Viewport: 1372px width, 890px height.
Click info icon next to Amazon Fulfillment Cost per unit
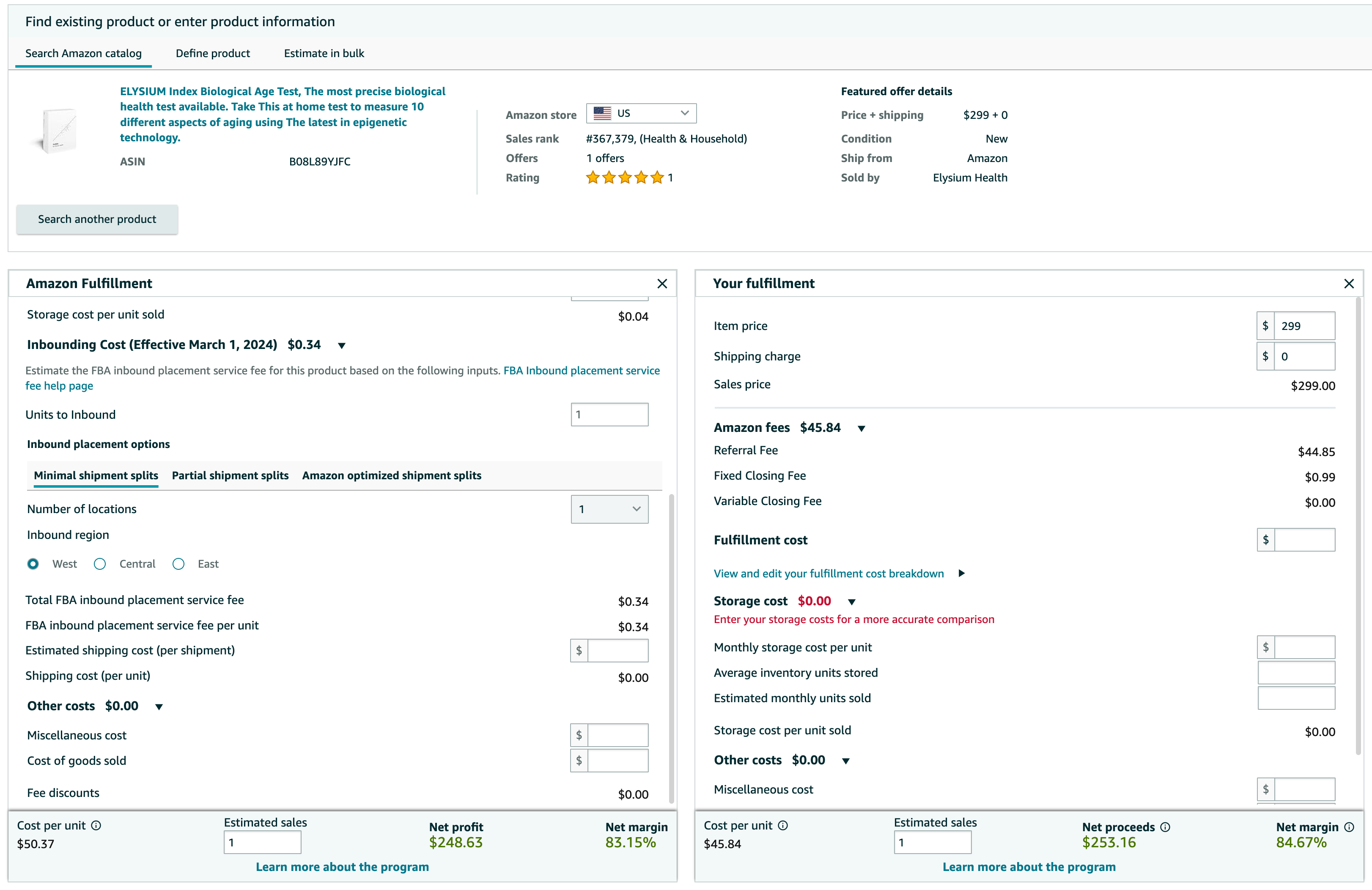[x=96, y=825]
